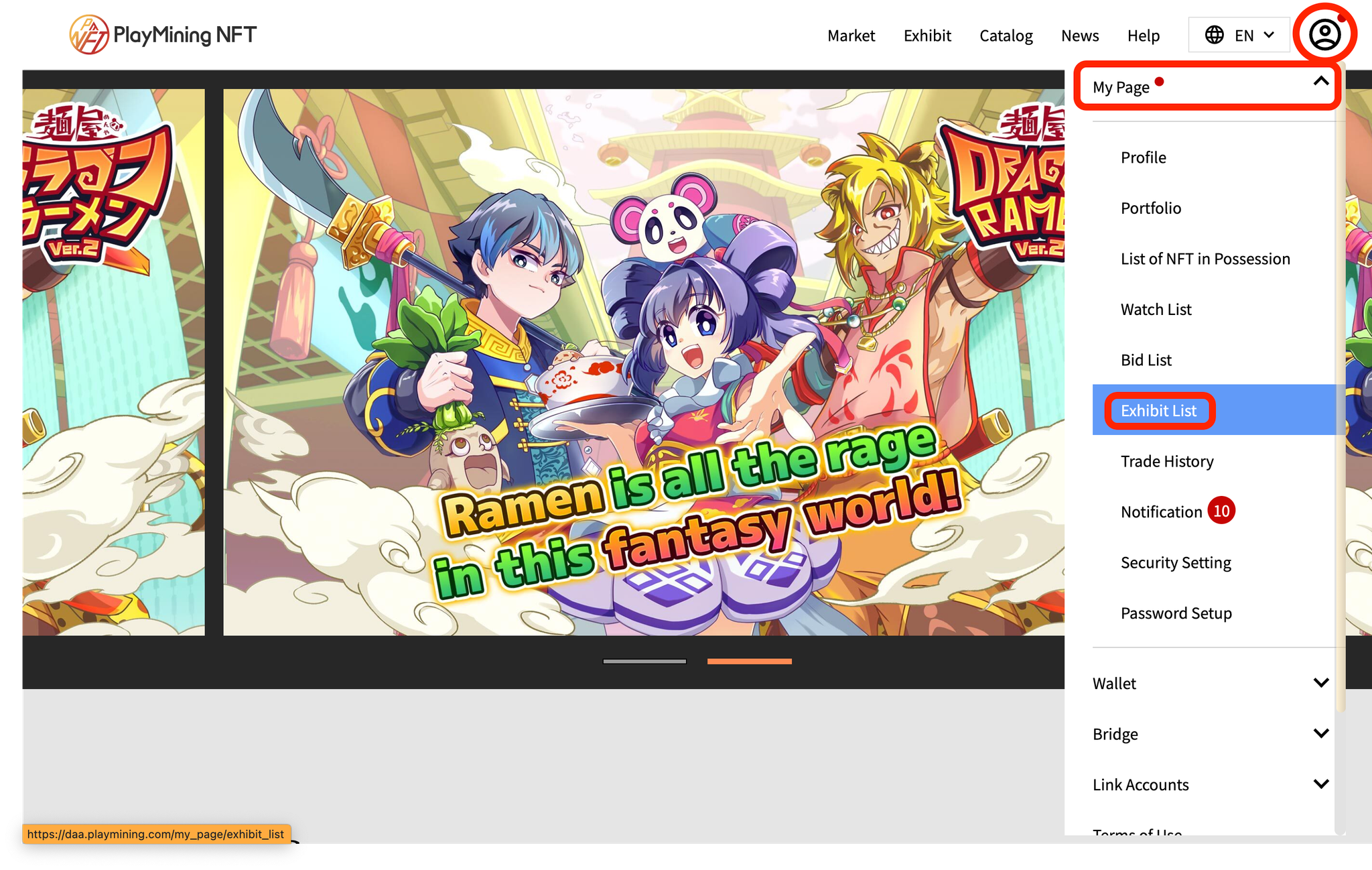Go to the Catalog page
1372x870 pixels.
1006,36
